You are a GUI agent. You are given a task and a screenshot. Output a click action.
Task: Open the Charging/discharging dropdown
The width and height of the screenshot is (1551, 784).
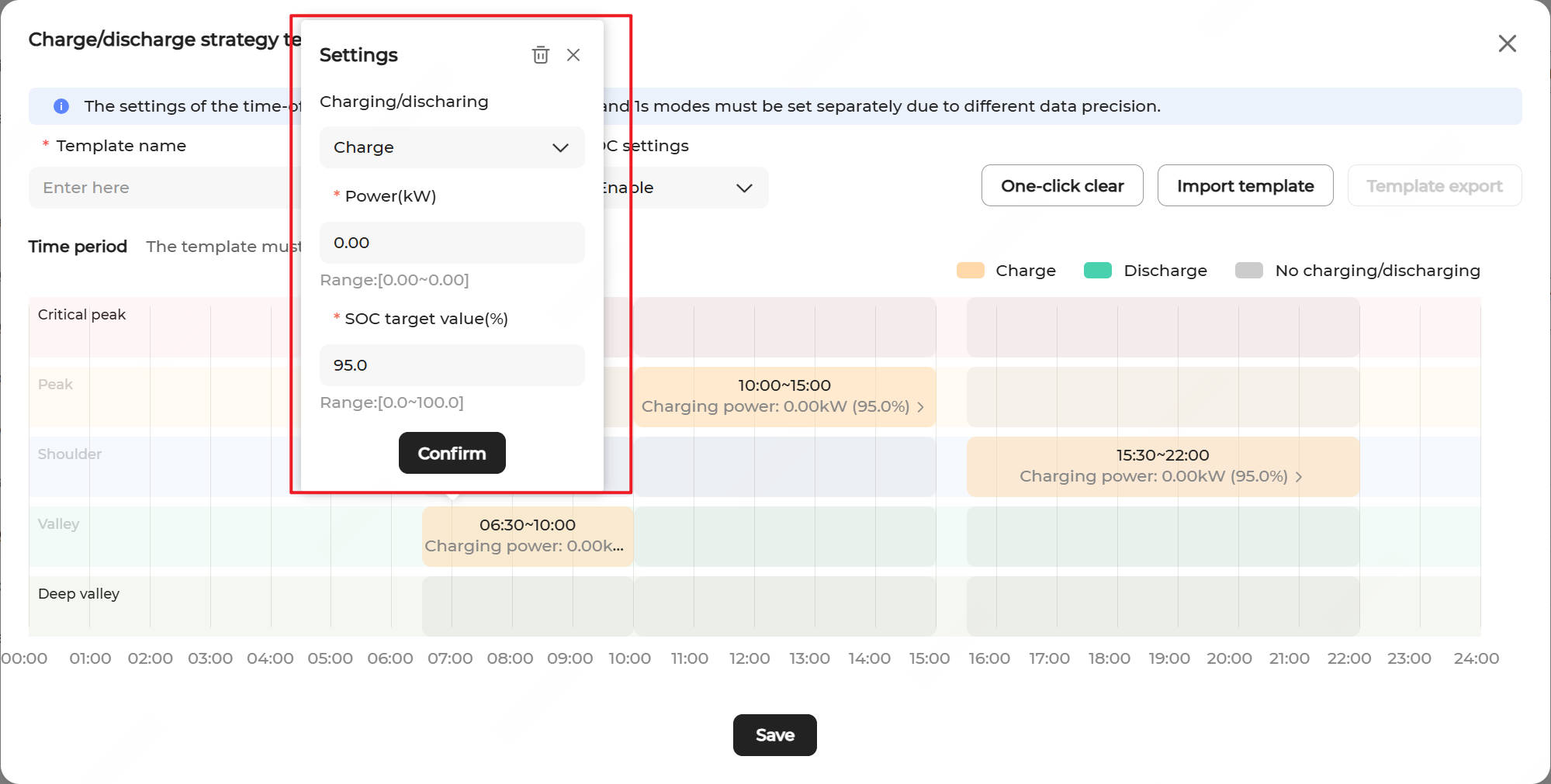[452, 147]
